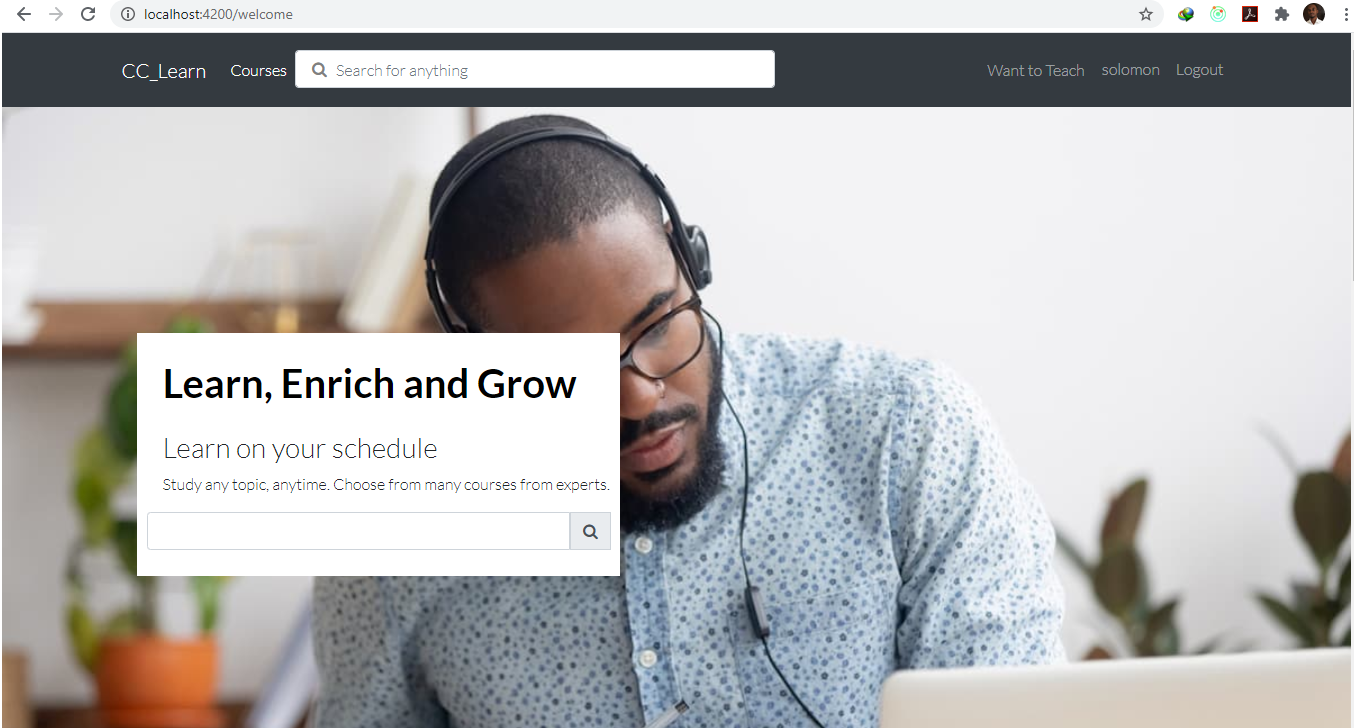Click the browser forward arrow
The width and height of the screenshot is (1354, 728).
click(x=56, y=14)
